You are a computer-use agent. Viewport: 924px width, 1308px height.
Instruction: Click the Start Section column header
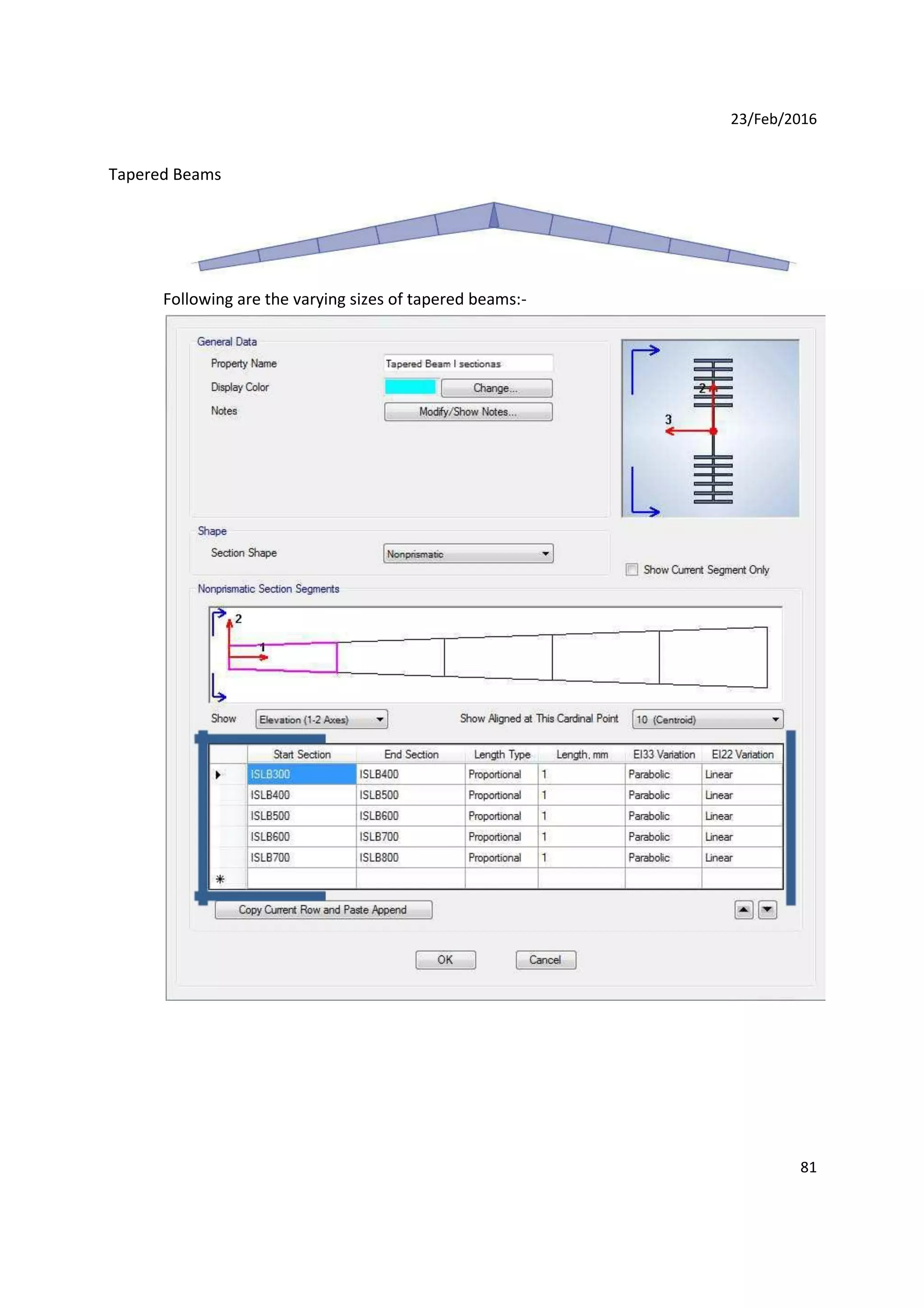pos(302,754)
